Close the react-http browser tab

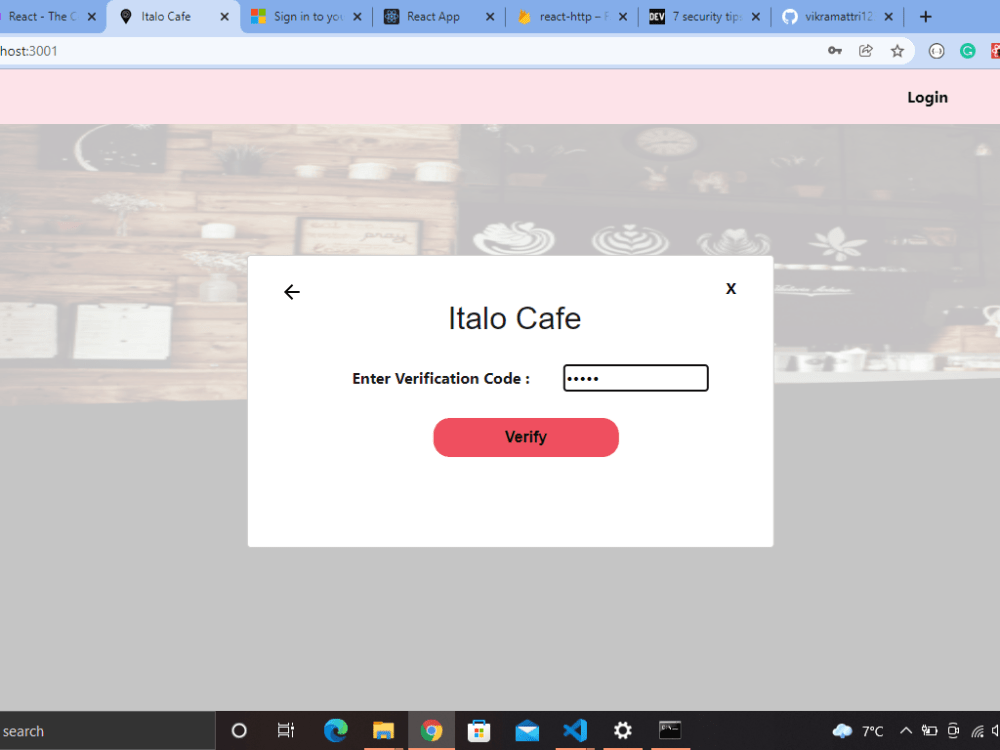coord(623,17)
